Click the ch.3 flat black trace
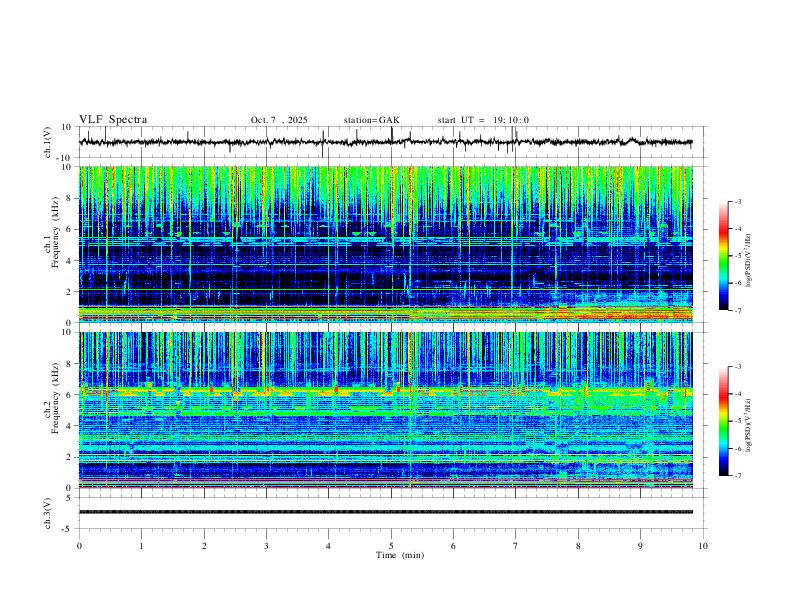 (x=386, y=512)
